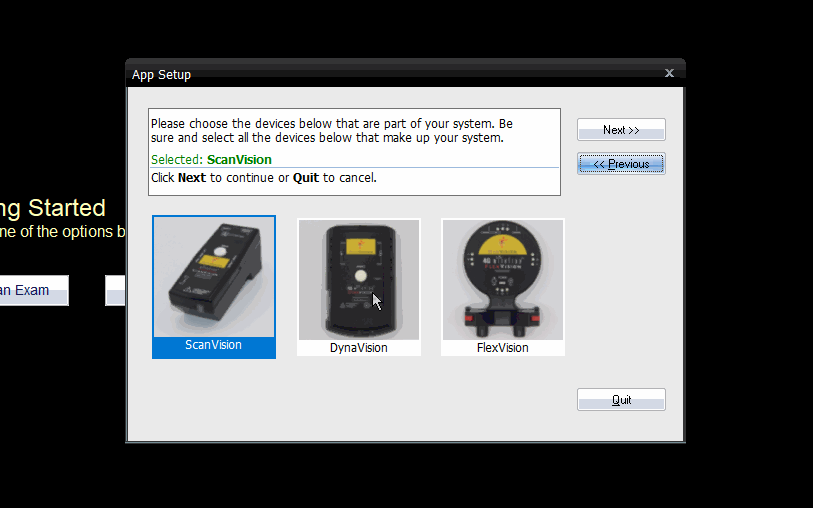Screen dimensions: 813x508
Task: Click the DynaVision caption label
Action: [359, 348]
